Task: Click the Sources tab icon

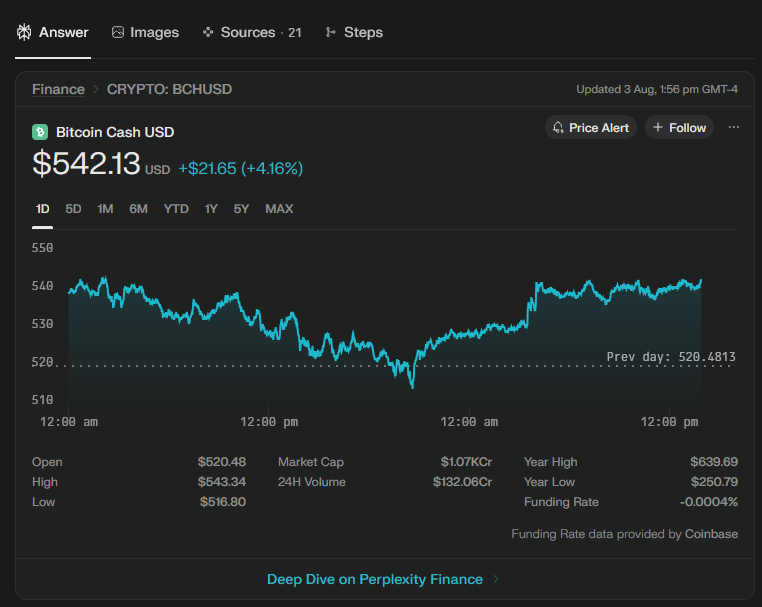Action: coord(208,32)
